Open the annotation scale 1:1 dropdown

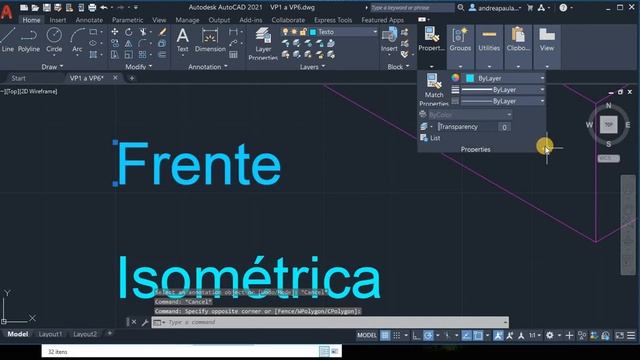(x=535, y=336)
